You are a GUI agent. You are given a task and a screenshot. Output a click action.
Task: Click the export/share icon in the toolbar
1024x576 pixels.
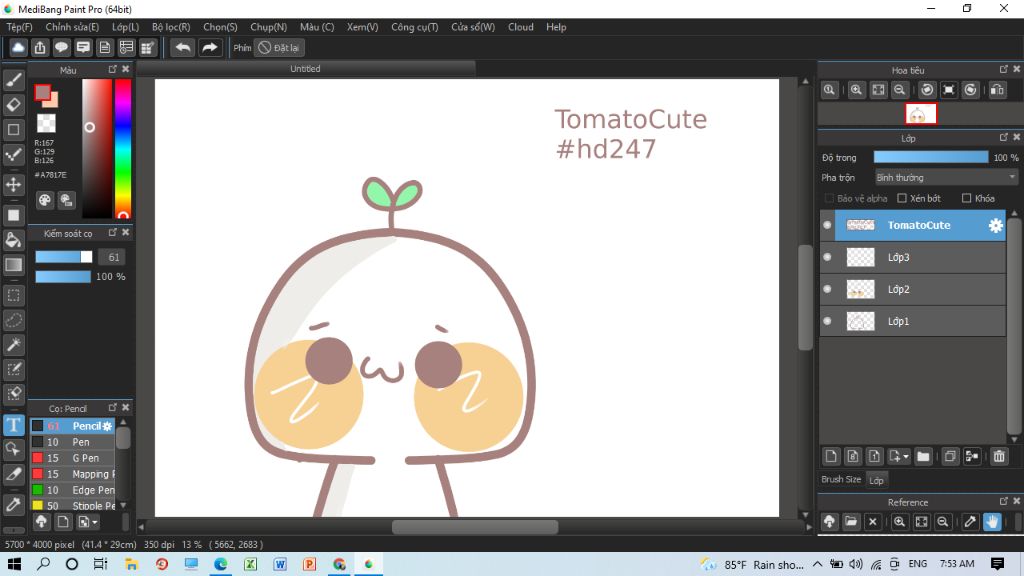point(40,48)
